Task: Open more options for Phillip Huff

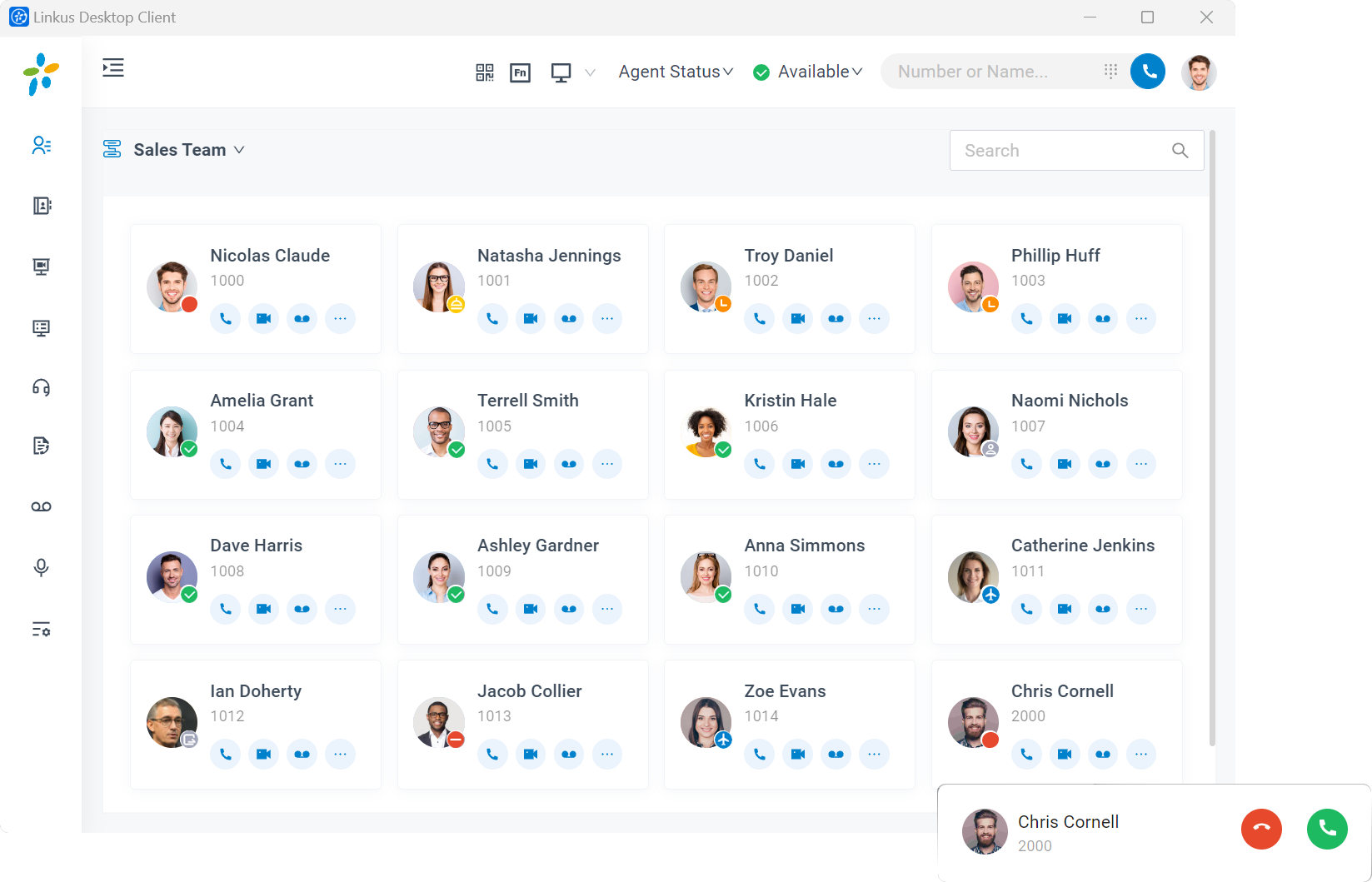Action: pyautogui.click(x=1140, y=318)
